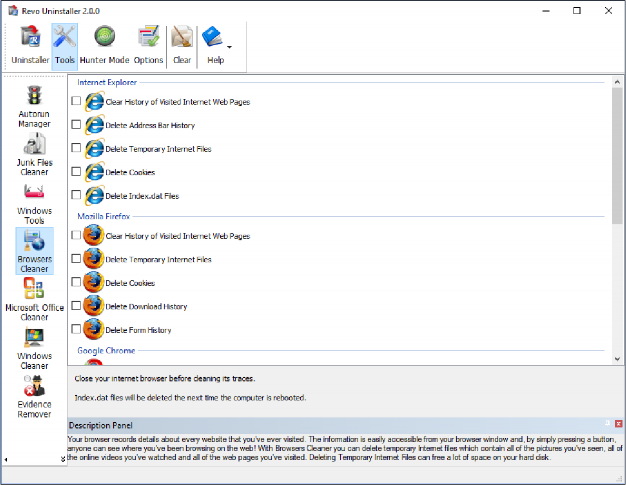Check Firefox Delete Download History
Screen dimensions: 626x485
point(76,306)
